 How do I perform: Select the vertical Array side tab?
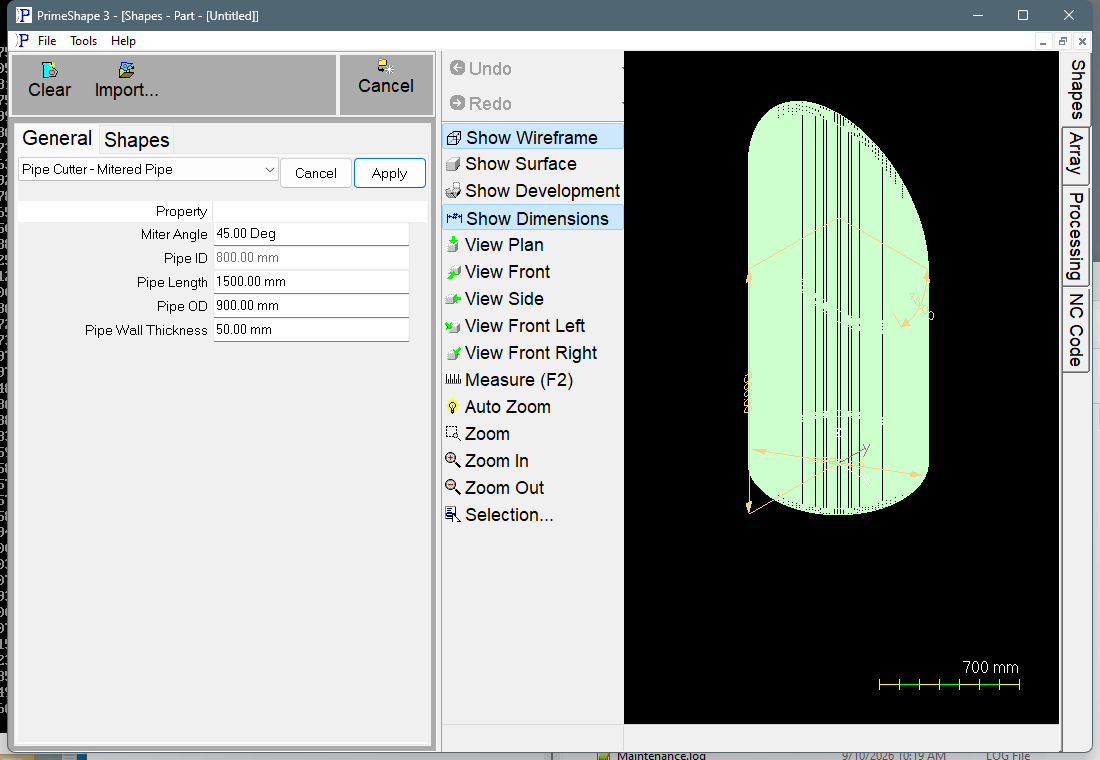[1075, 154]
